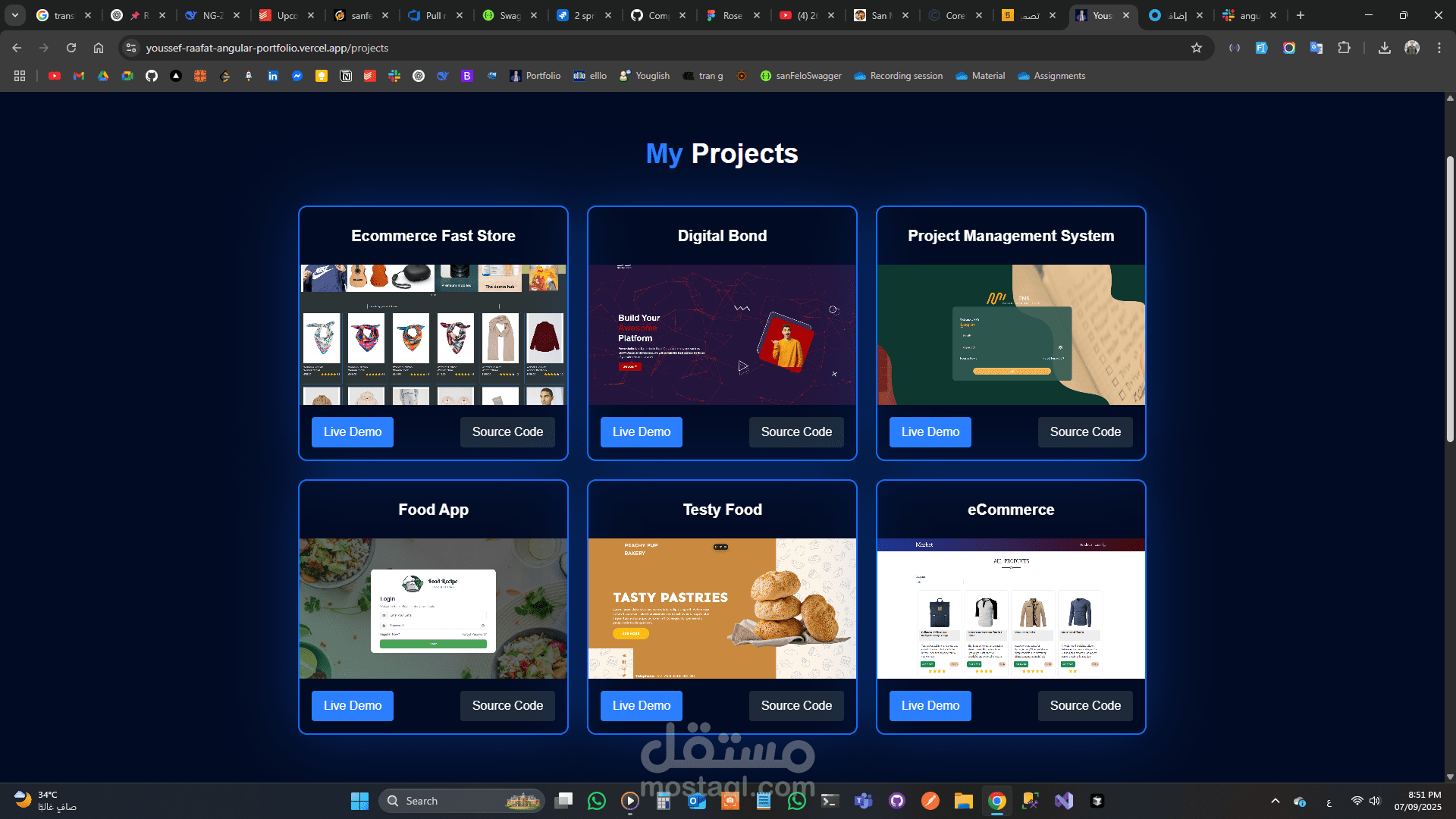The width and height of the screenshot is (1456, 819).
Task: View site information icon in address bar
Action: point(131,48)
